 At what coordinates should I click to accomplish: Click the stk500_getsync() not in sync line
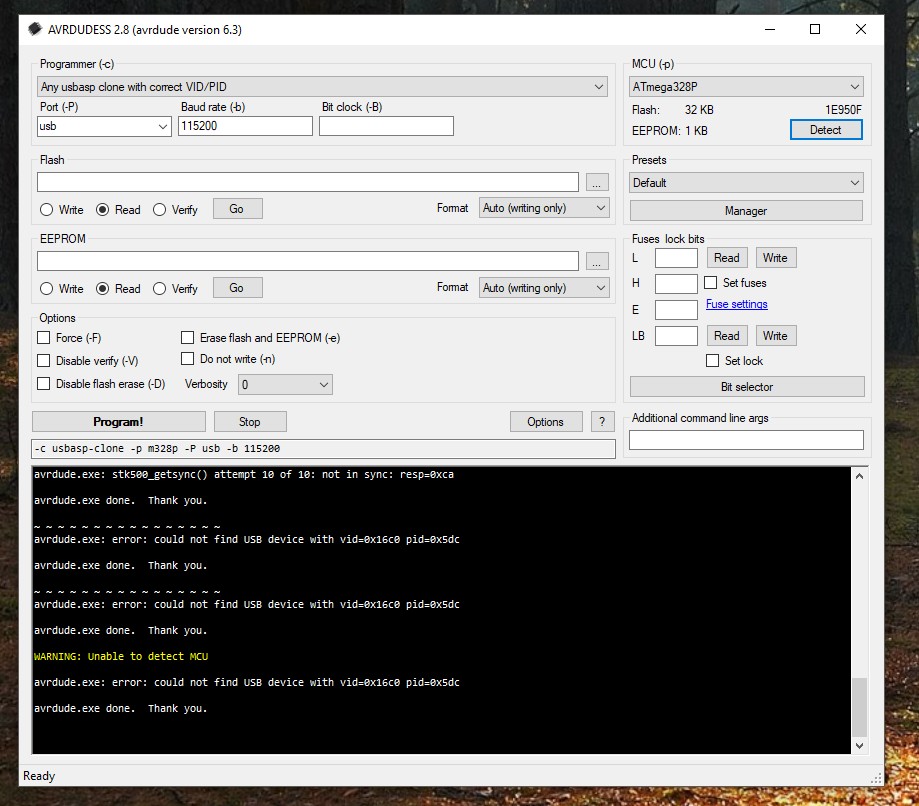tap(244, 474)
